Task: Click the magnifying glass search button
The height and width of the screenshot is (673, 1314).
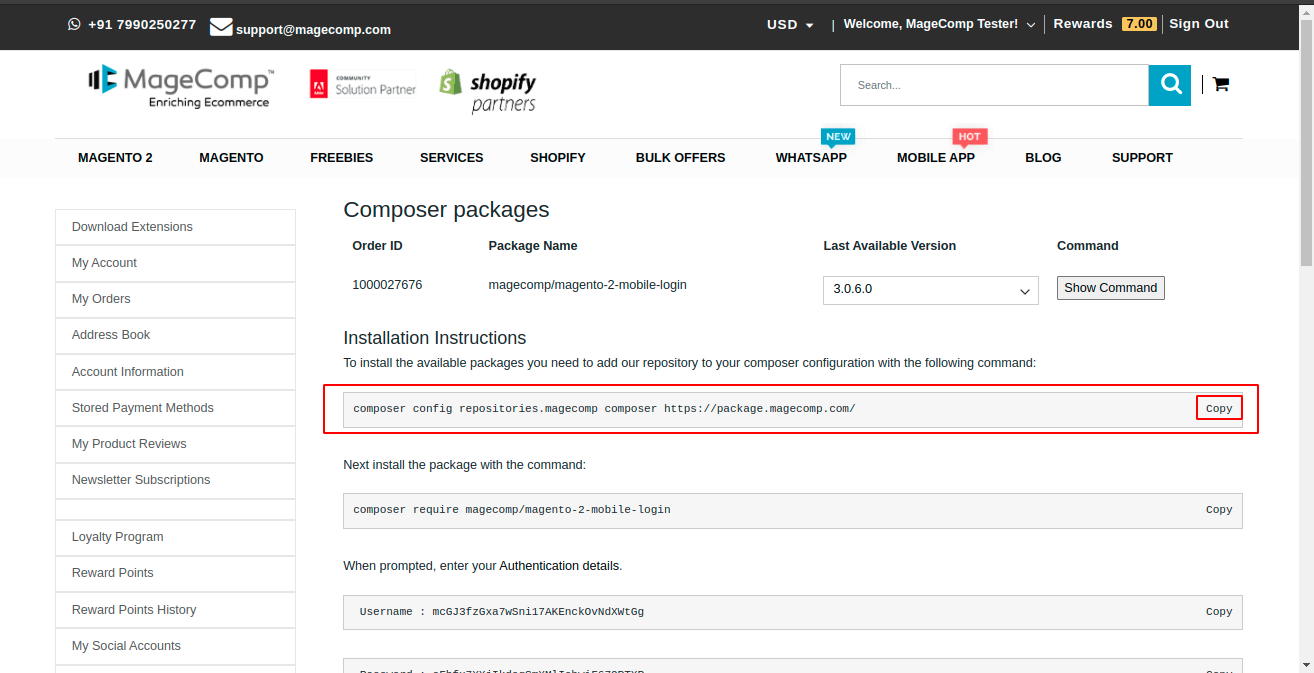Action: click(x=1169, y=85)
